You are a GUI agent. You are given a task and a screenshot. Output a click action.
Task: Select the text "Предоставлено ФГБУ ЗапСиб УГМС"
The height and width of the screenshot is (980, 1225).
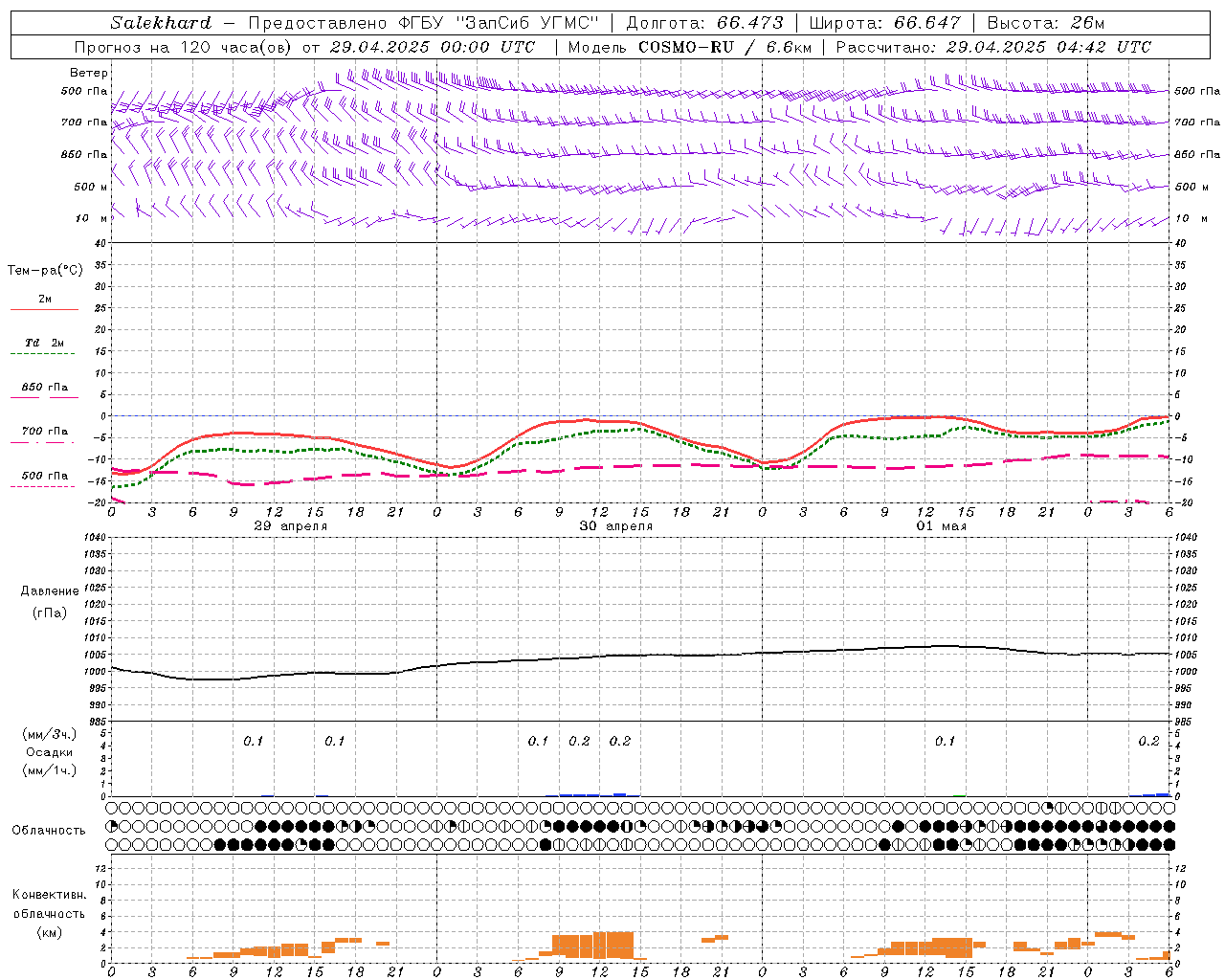click(423, 23)
